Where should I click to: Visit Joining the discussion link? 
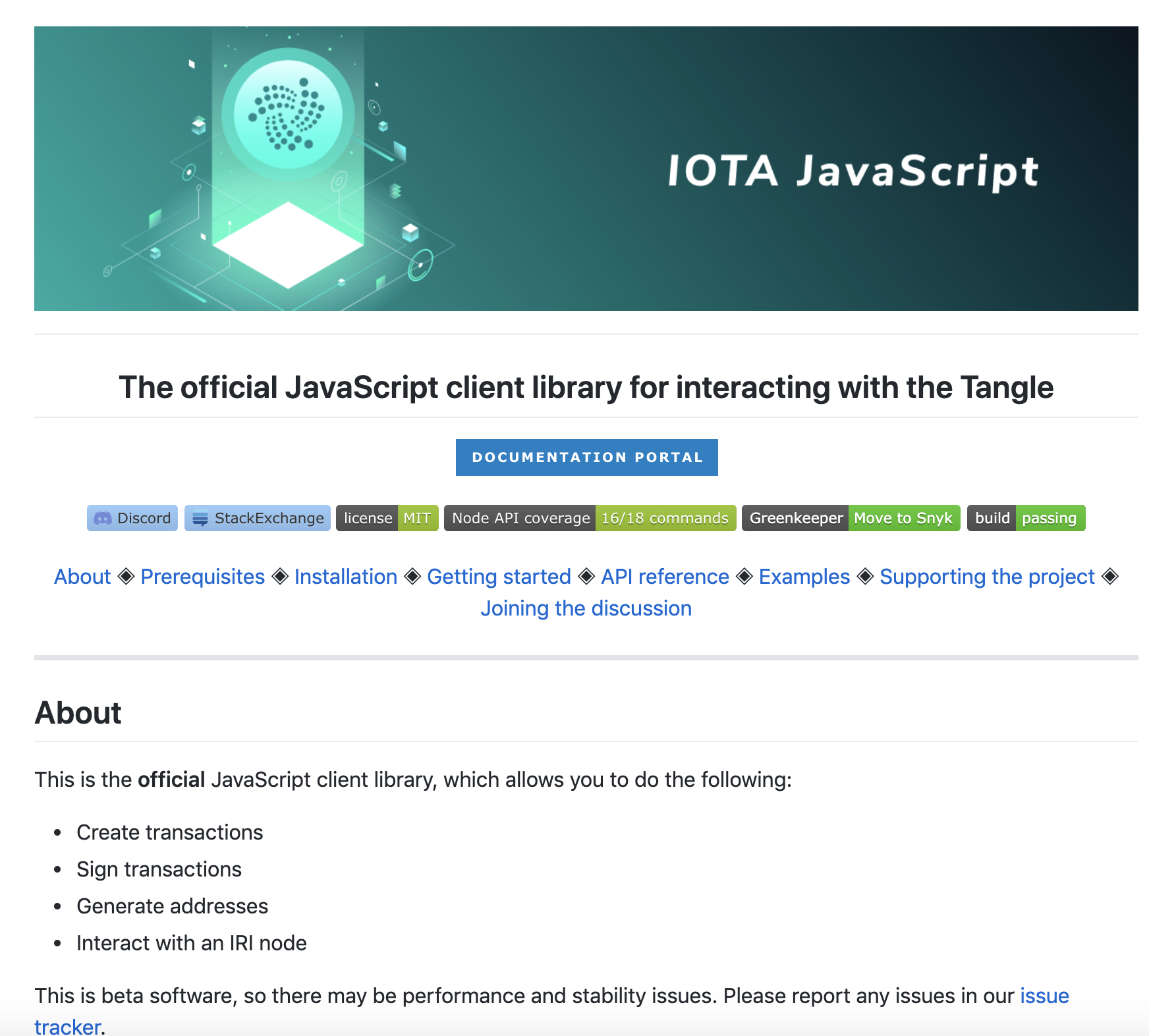tap(586, 608)
